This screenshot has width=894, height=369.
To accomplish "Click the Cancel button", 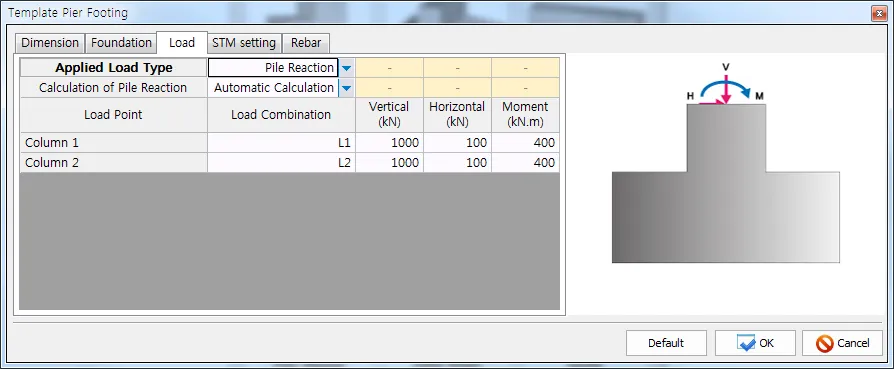I will 842,343.
